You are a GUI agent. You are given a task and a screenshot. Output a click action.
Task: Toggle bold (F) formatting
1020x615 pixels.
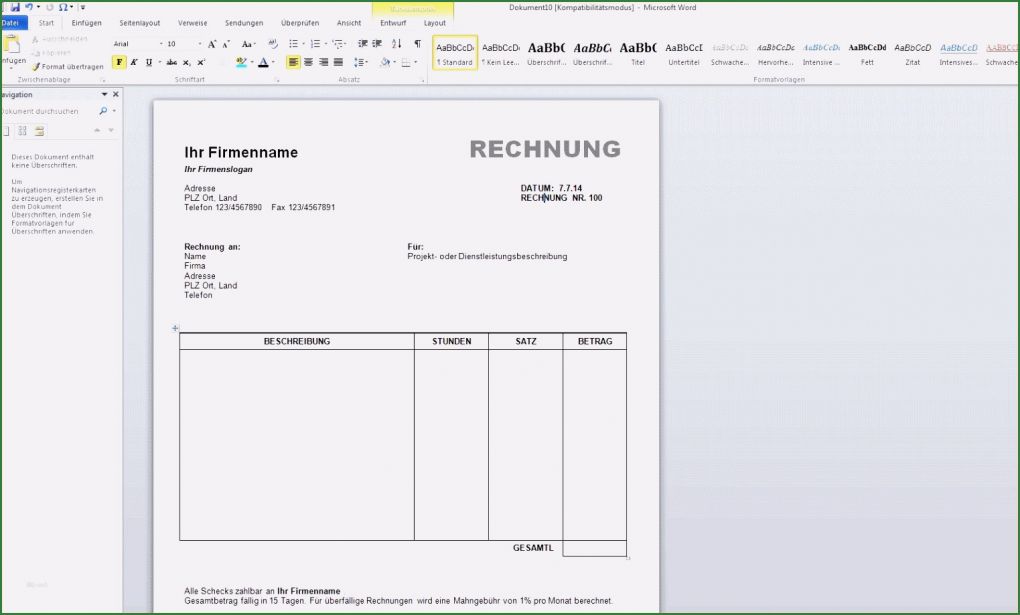[119, 60]
